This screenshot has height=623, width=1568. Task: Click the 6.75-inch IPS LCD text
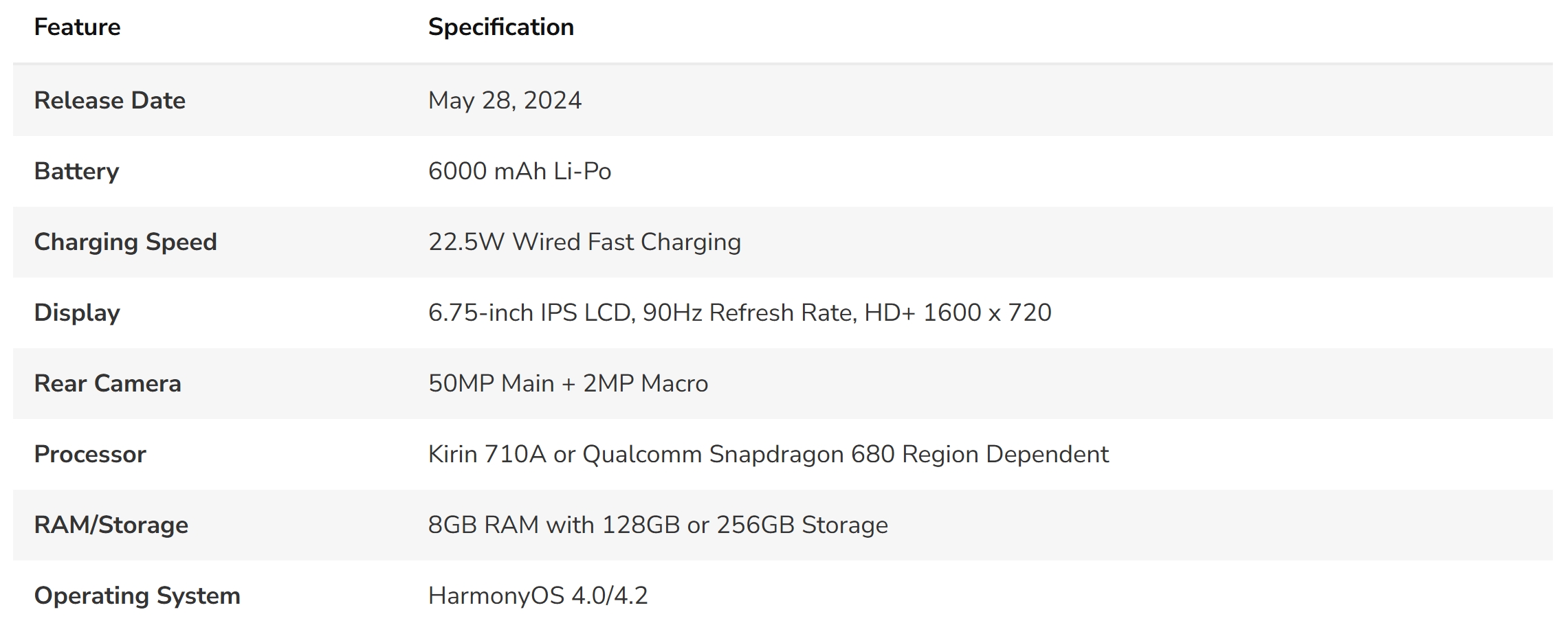(529, 313)
